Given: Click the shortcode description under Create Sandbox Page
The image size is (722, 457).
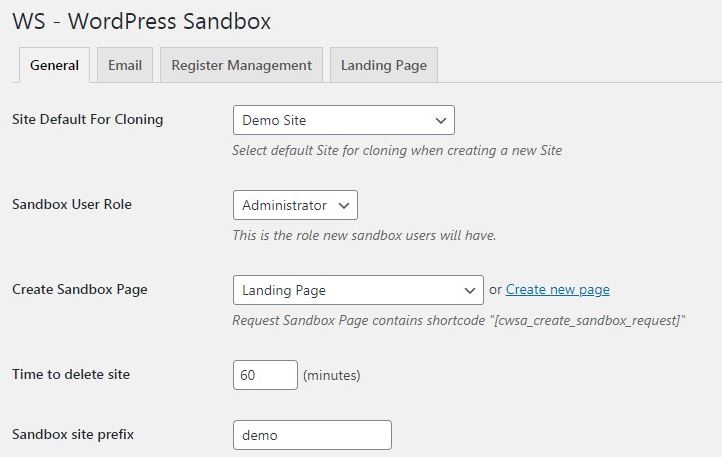Looking at the screenshot, I should (459, 320).
